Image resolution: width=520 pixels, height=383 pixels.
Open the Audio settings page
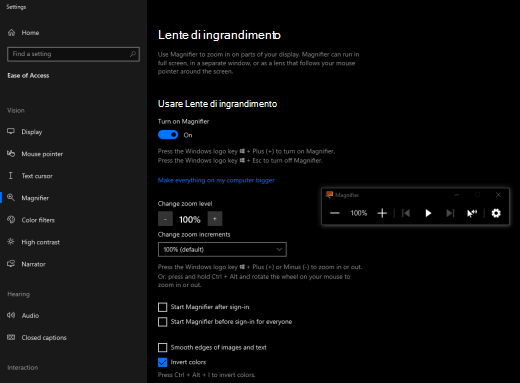click(x=73, y=316)
